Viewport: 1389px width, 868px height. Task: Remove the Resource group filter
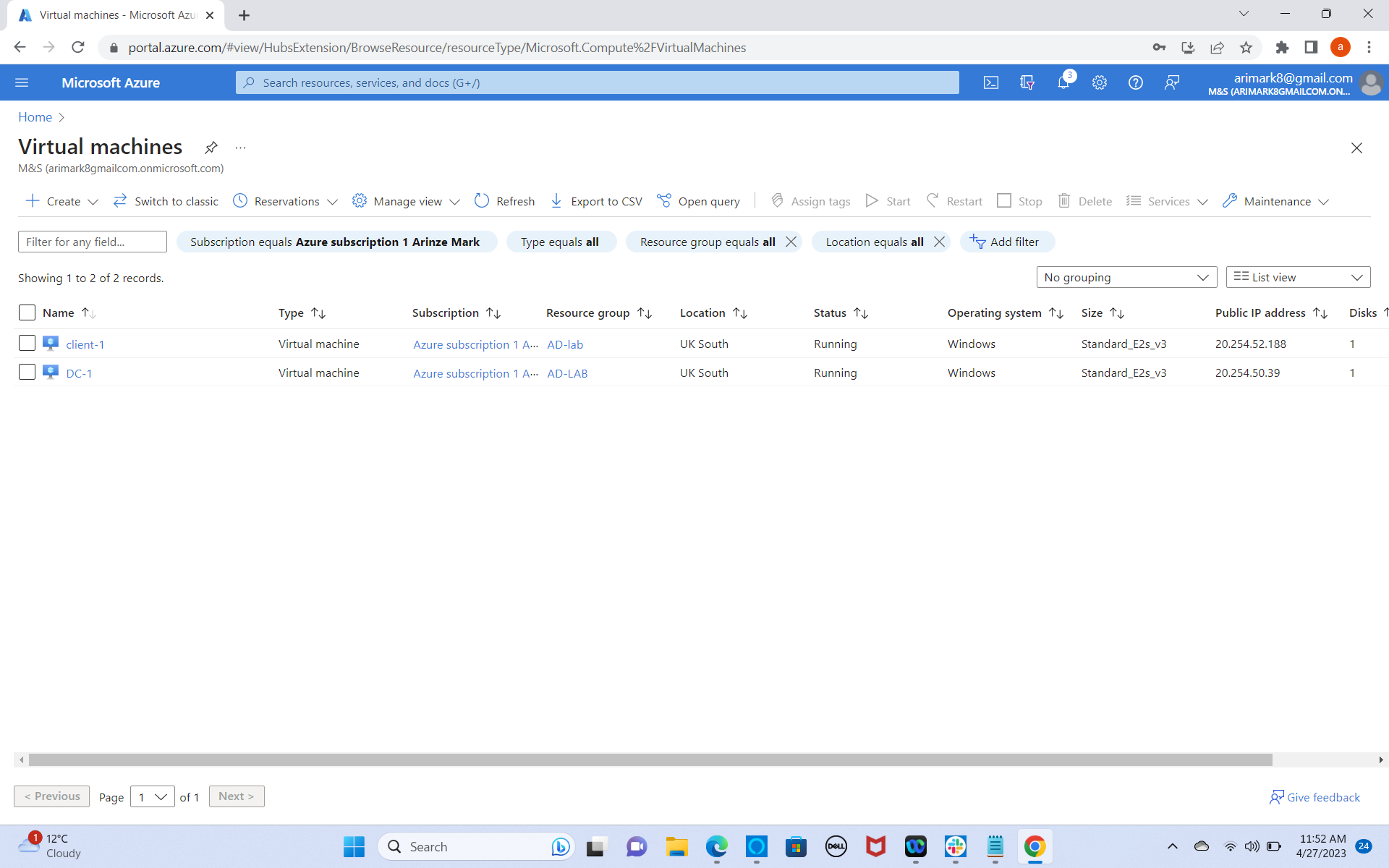click(791, 242)
